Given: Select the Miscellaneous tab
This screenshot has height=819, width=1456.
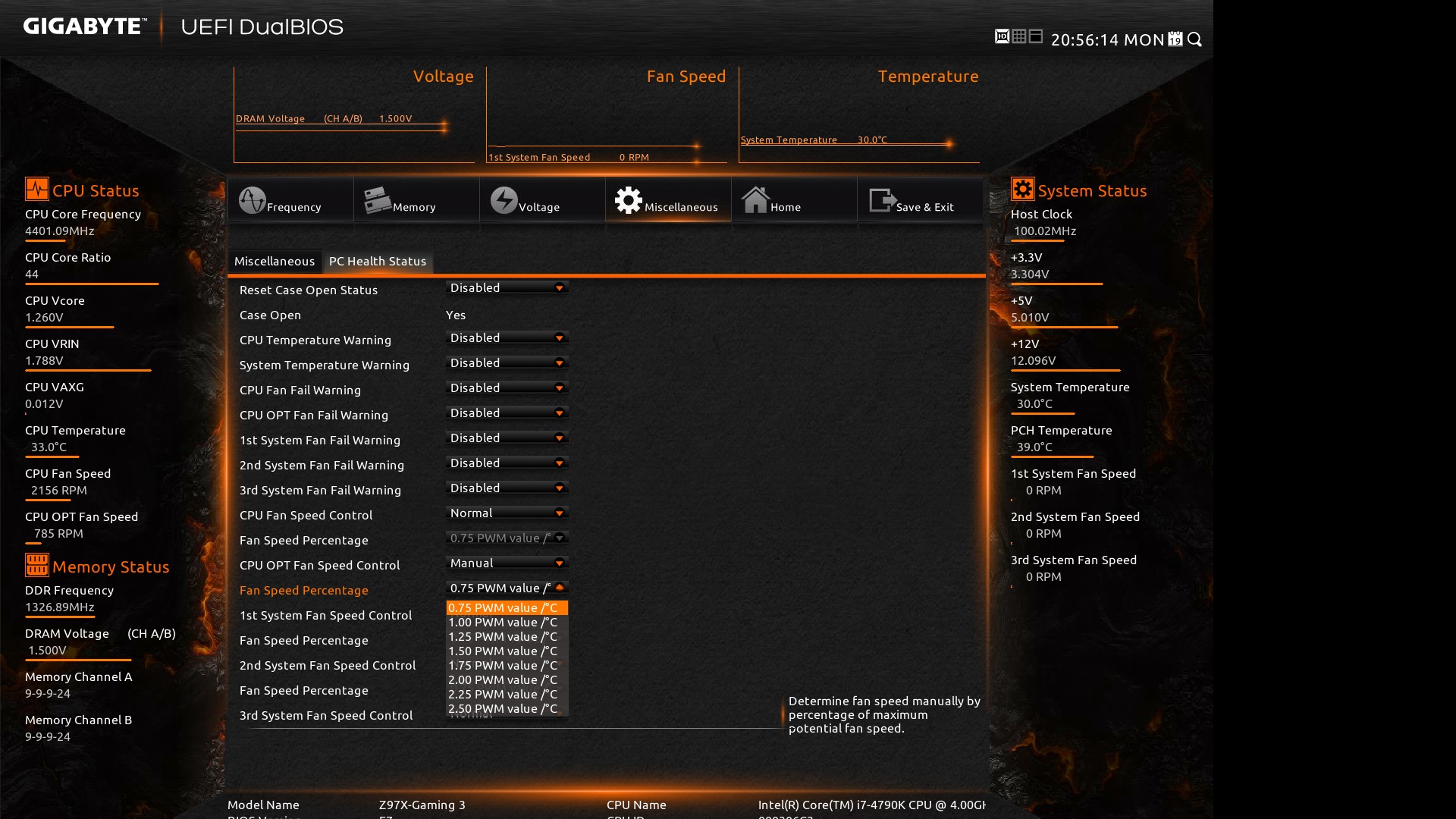Looking at the screenshot, I should coord(275,261).
